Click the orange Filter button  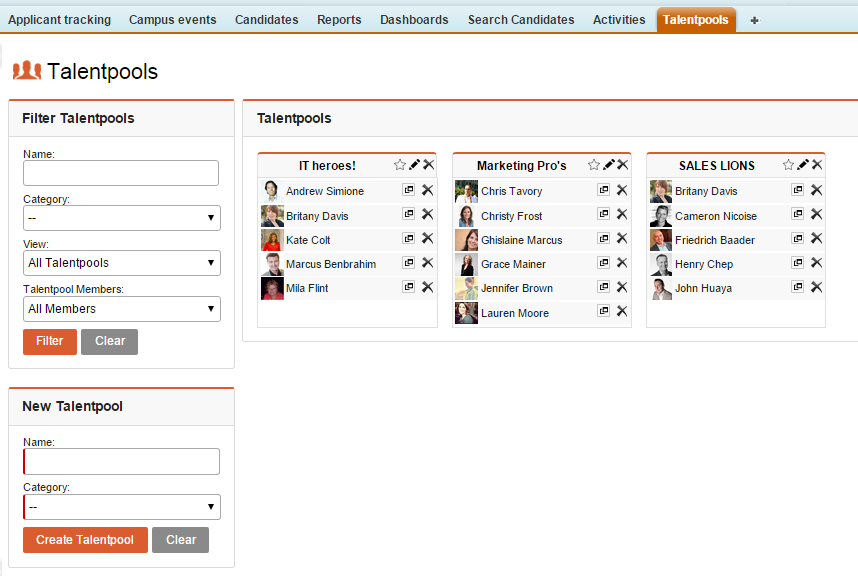click(x=50, y=341)
